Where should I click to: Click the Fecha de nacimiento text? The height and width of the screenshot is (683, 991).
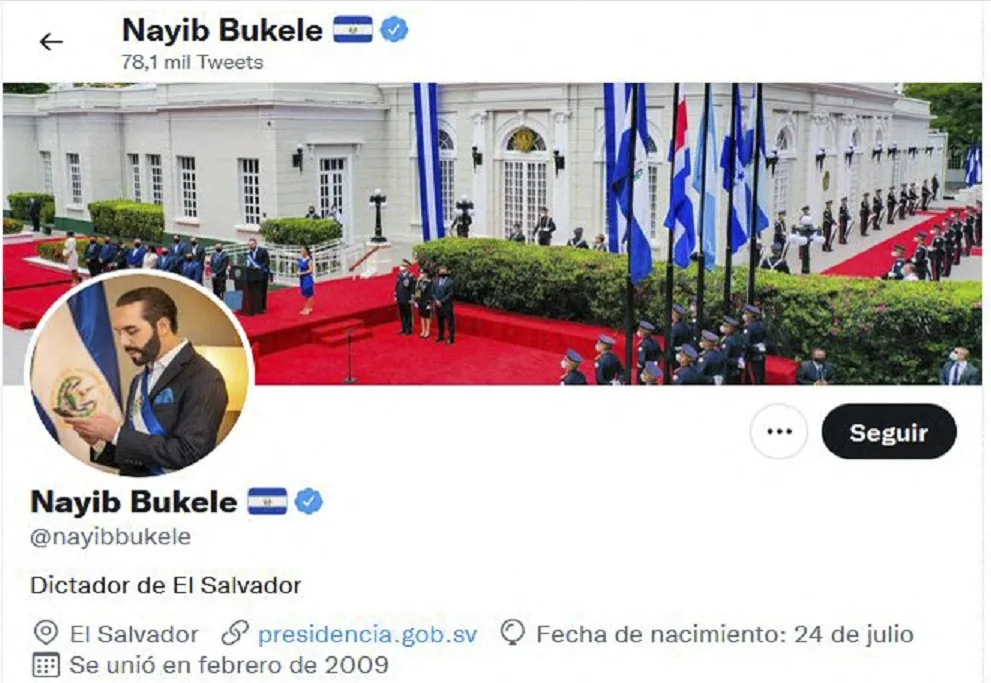[725, 634]
